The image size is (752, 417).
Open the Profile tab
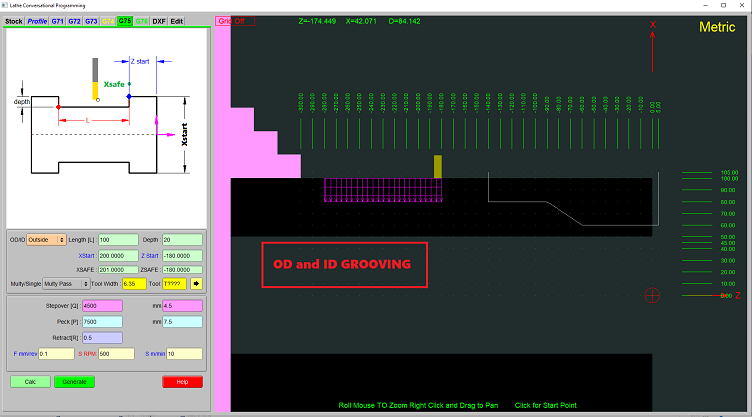tap(37, 20)
